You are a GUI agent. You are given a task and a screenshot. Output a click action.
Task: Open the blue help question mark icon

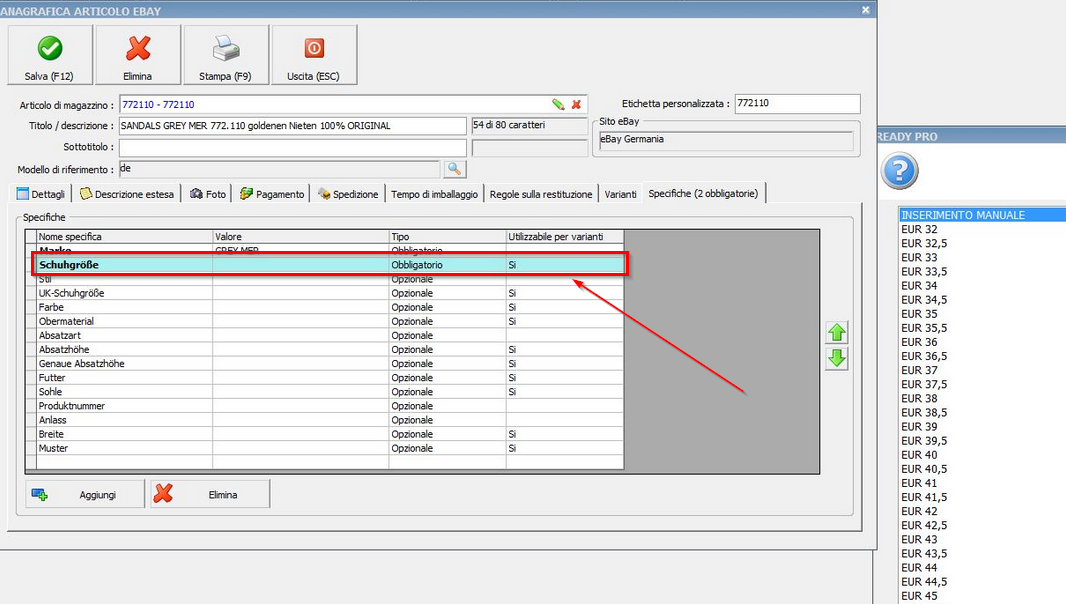click(899, 171)
